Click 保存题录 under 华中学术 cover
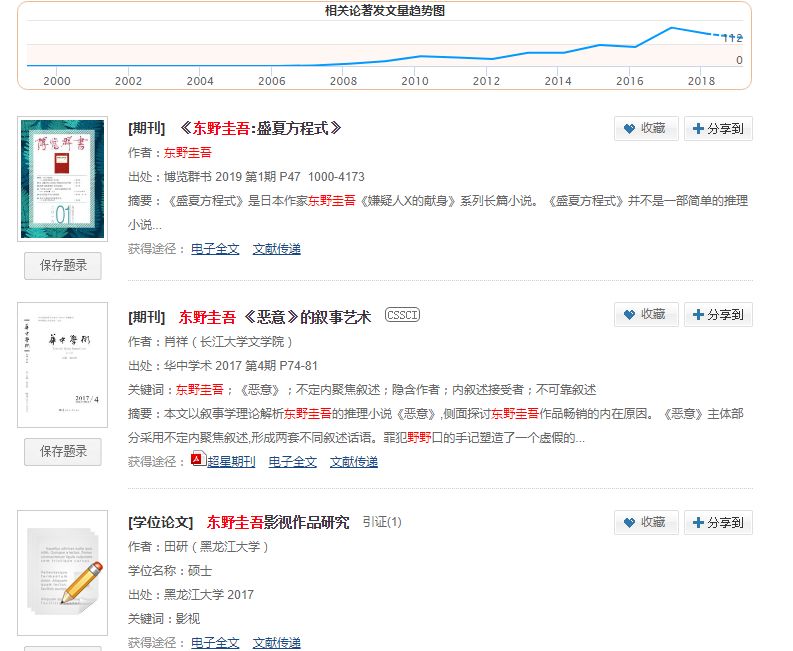The height and width of the screenshot is (651, 793). pyautogui.click(x=63, y=452)
